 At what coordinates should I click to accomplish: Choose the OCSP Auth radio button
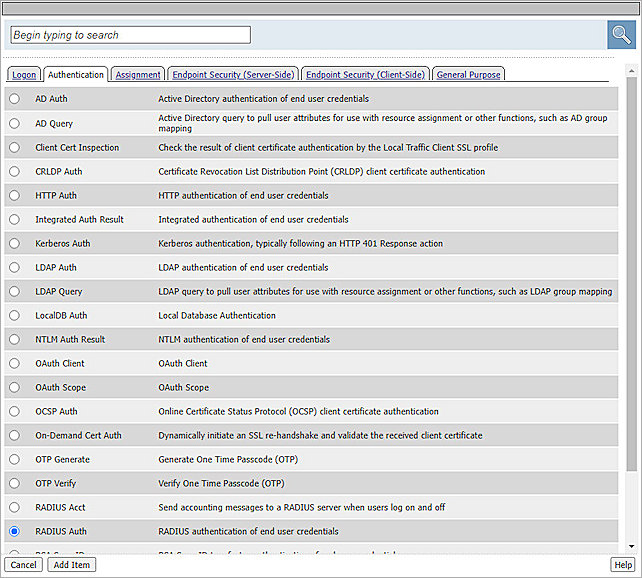tap(14, 411)
